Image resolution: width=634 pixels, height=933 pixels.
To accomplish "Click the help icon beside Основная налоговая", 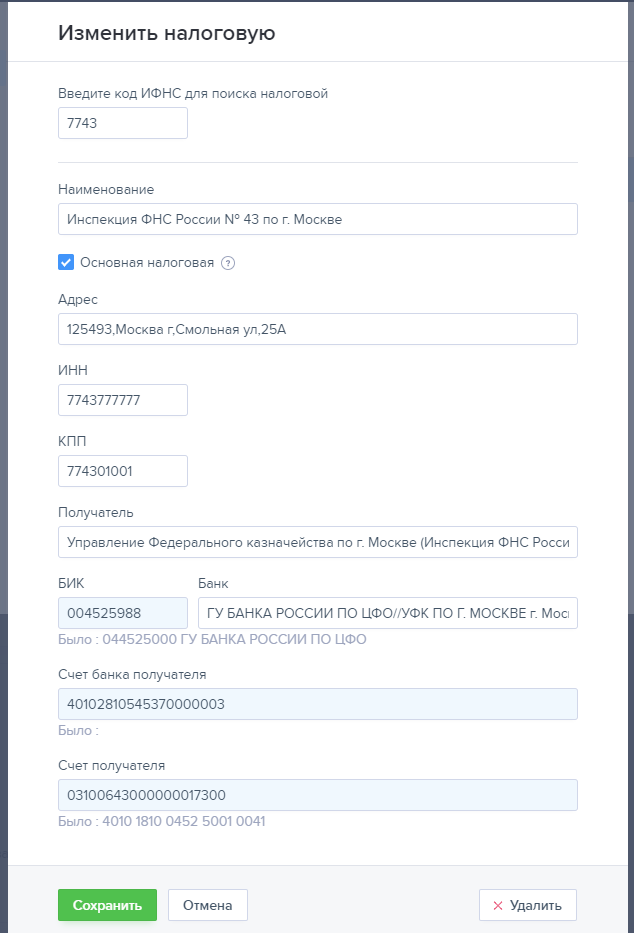I will [228, 263].
